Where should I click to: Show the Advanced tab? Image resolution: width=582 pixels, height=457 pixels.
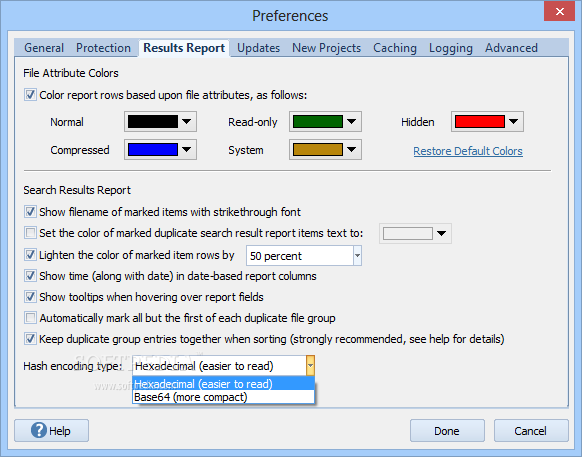511,48
